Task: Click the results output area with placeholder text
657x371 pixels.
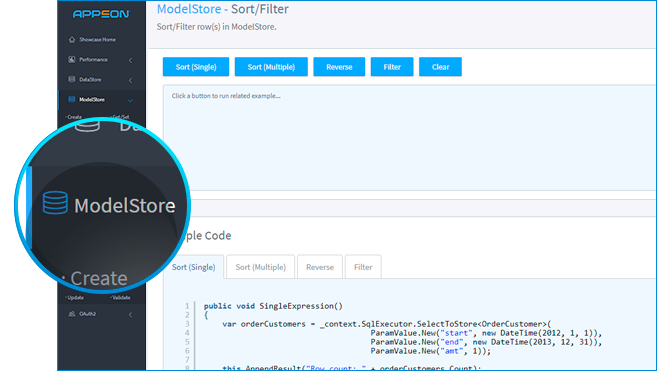Action: point(410,138)
